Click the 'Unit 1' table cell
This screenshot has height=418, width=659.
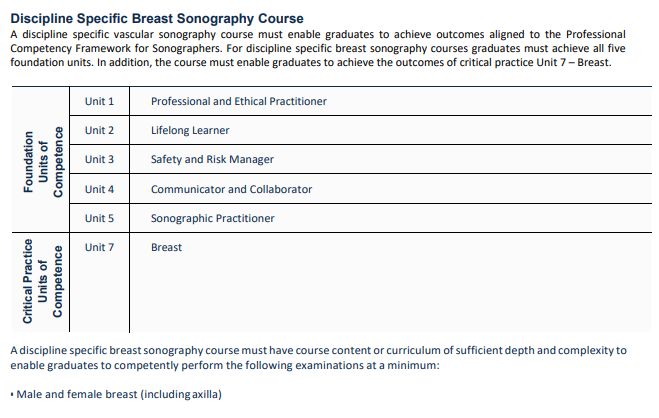(x=100, y=101)
